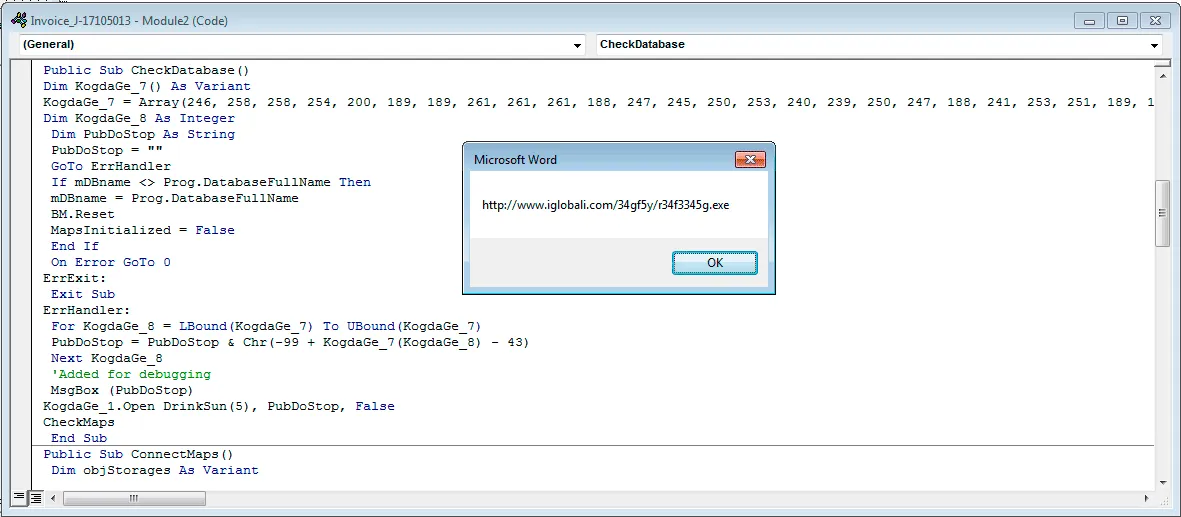Click the 'mDBname = Prog.DatabaseFullName' line
This screenshot has width=1181, height=517.
tap(175, 198)
